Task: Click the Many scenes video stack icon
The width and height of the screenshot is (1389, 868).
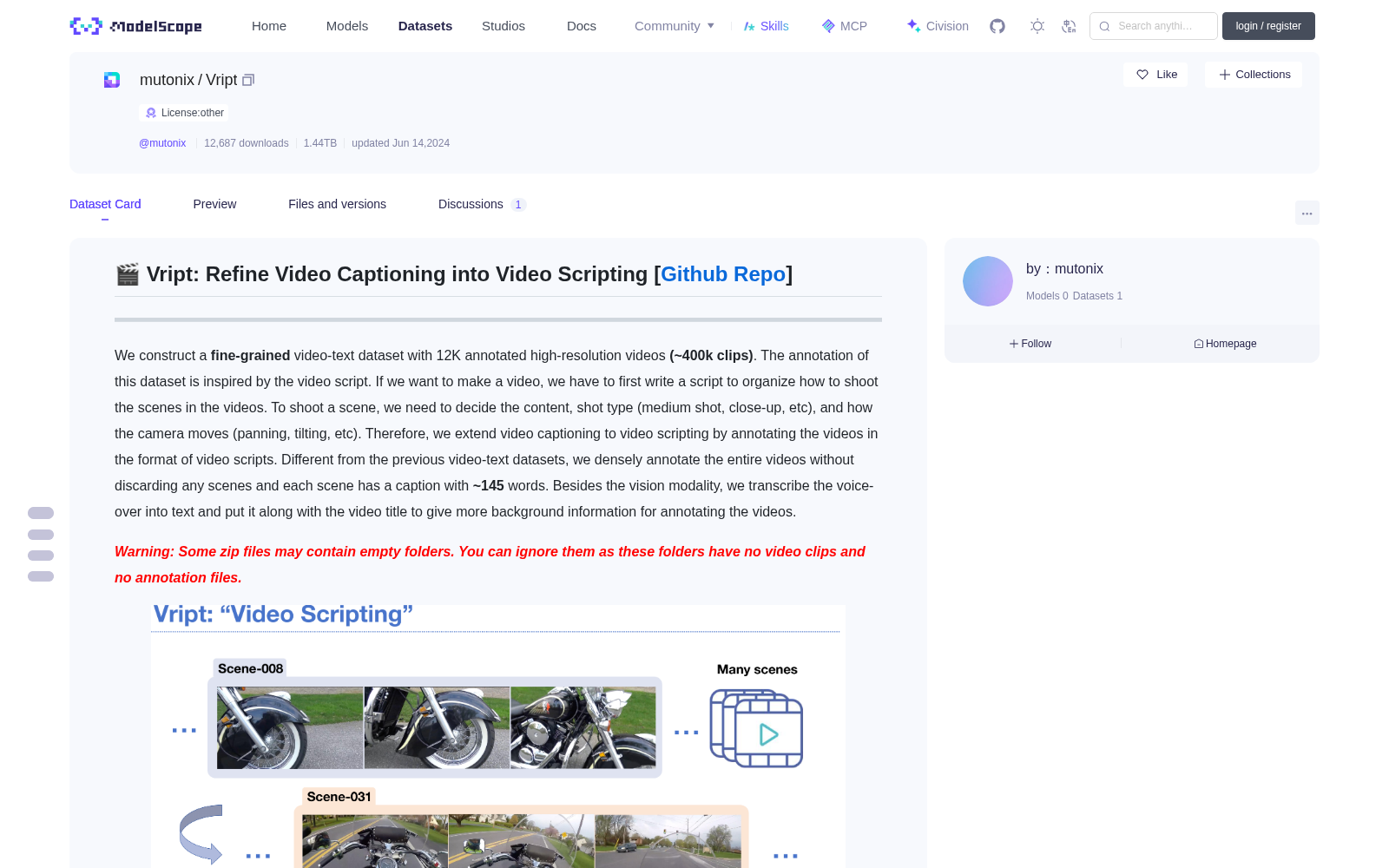Action: (x=756, y=728)
